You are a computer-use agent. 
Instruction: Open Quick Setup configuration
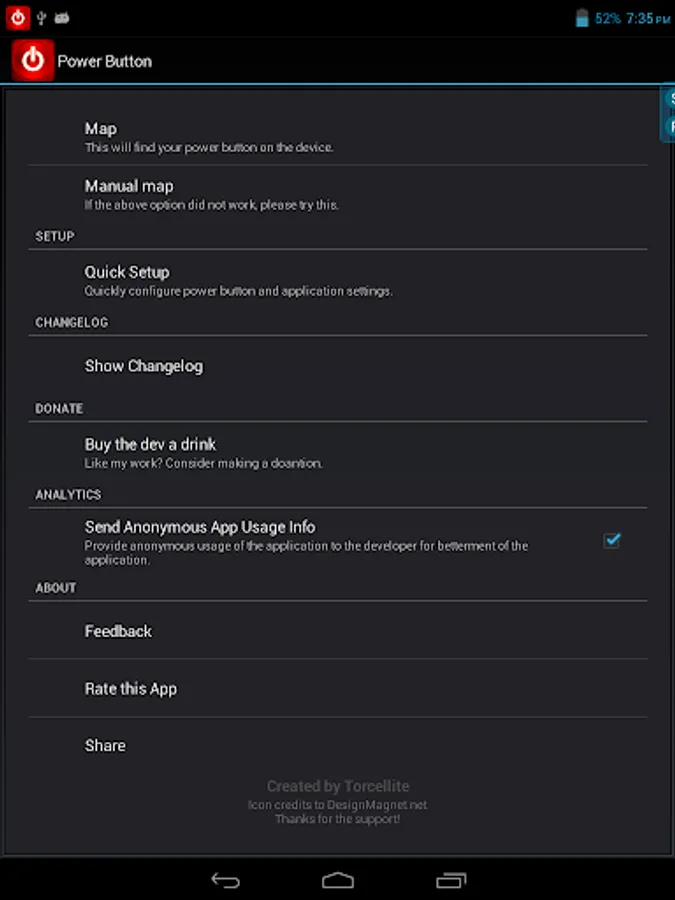(x=338, y=280)
